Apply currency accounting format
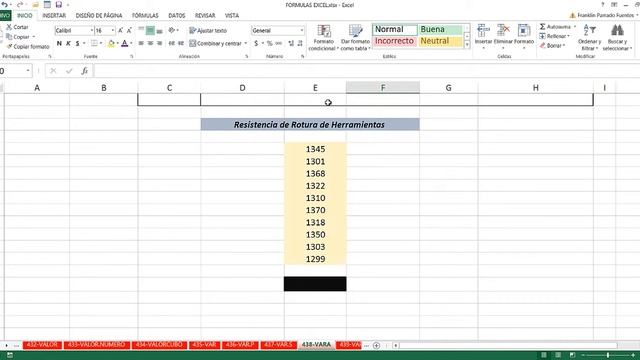Image resolution: width=640 pixels, height=360 pixels. pos(256,43)
